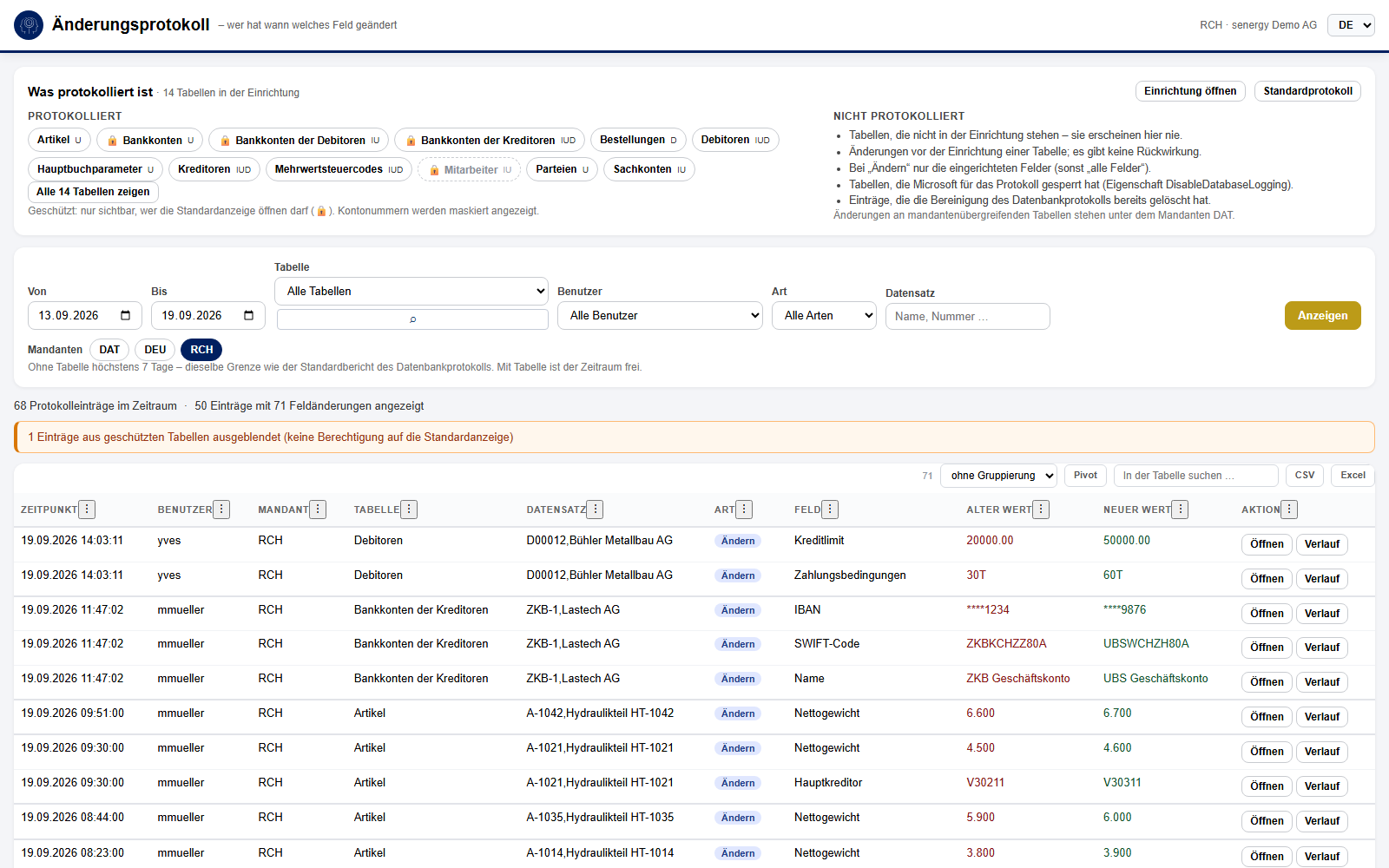Select the Artikel table chip
Viewport: 1389px width, 868px height.
59,140
